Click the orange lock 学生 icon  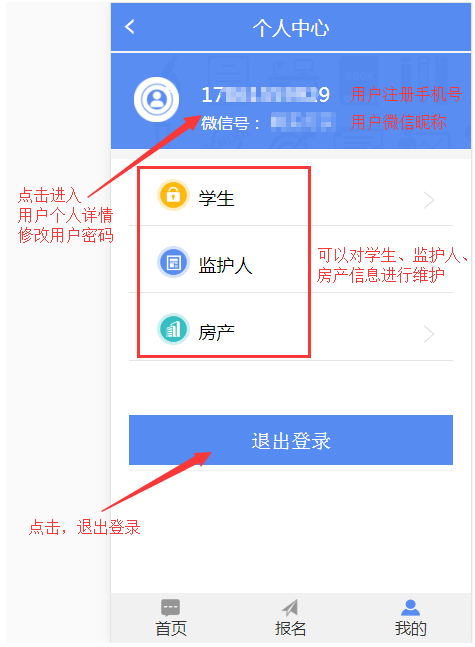point(173,195)
